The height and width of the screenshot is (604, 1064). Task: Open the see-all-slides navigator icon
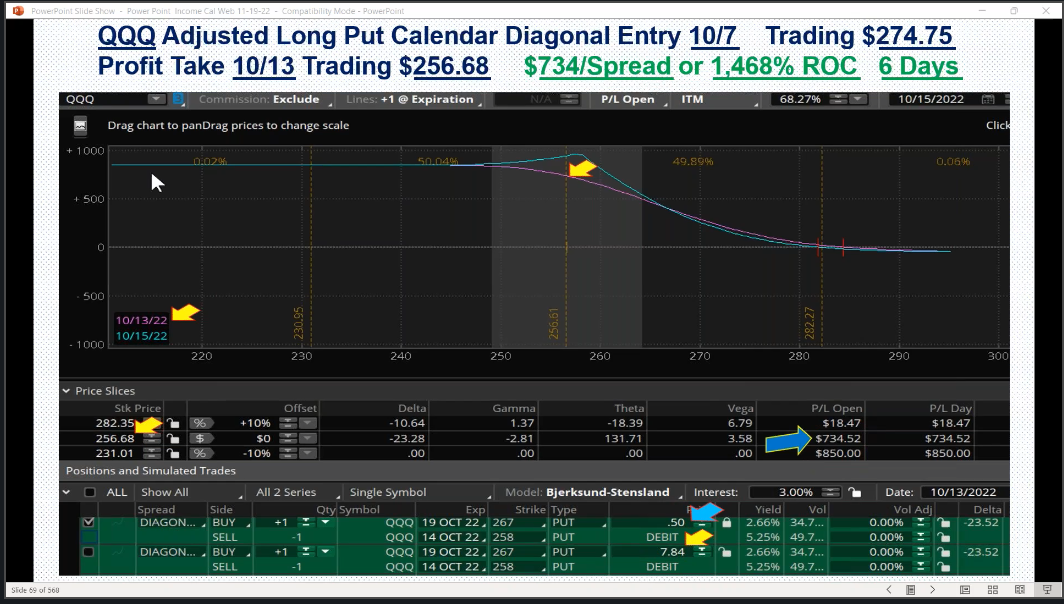coord(911,590)
